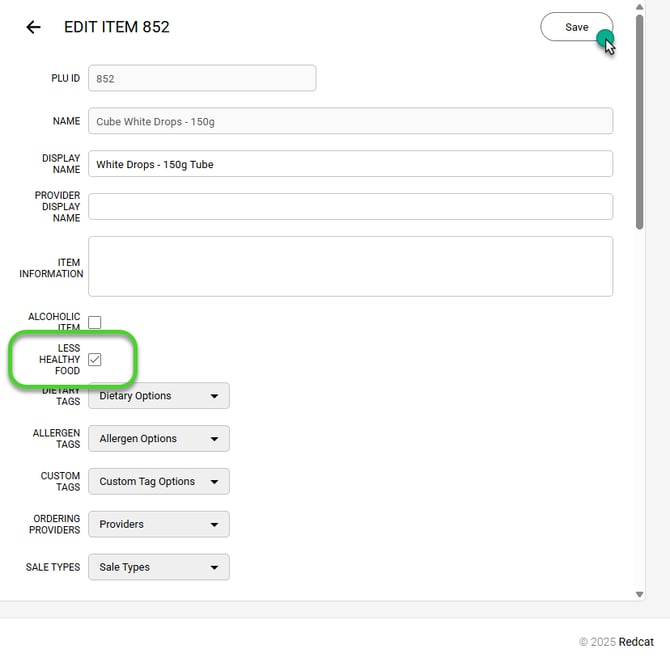Expand the Allergen Options dropdown
This screenshot has width=670, height=666.
tap(159, 439)
